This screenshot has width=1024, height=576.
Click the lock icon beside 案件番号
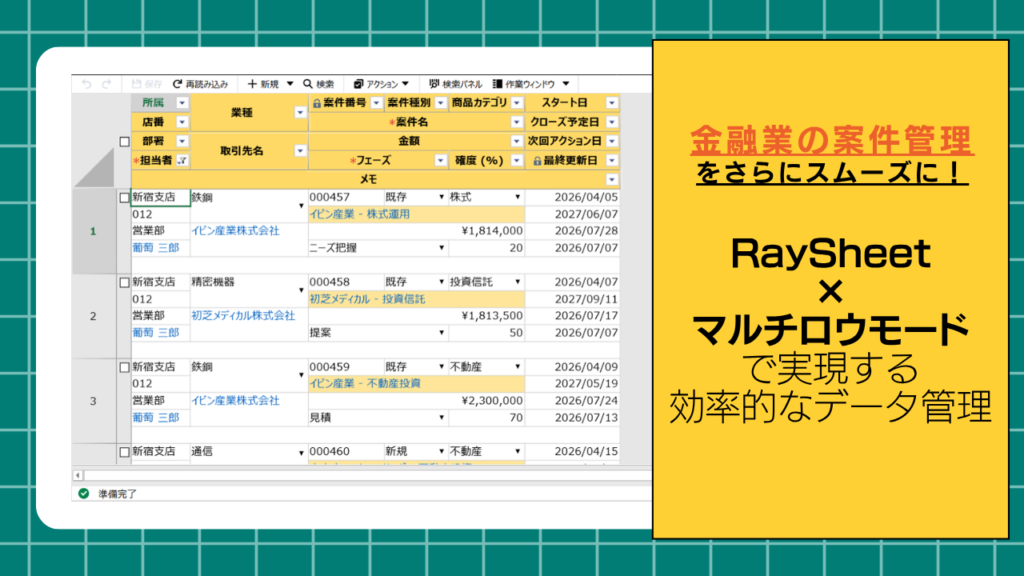coord(317,103)
